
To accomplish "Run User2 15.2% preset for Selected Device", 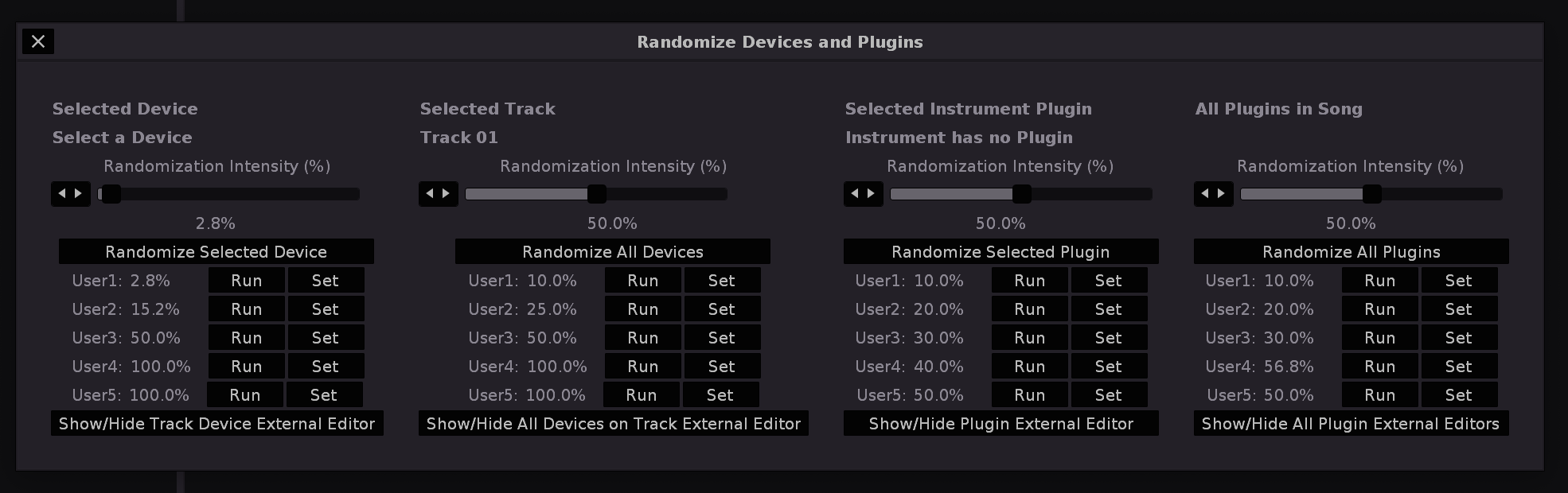I will coord(246,309).
